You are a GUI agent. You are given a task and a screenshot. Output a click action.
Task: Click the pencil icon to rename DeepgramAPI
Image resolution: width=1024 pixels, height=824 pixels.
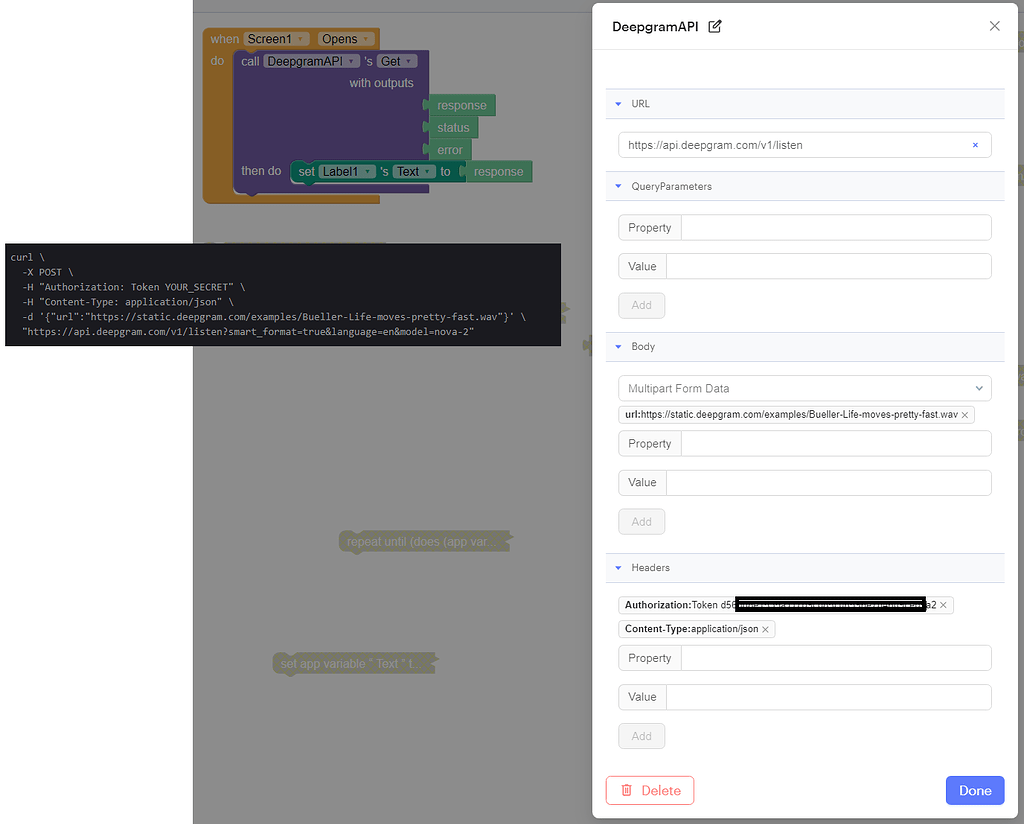pyautogui.click(x=714, y=26)
